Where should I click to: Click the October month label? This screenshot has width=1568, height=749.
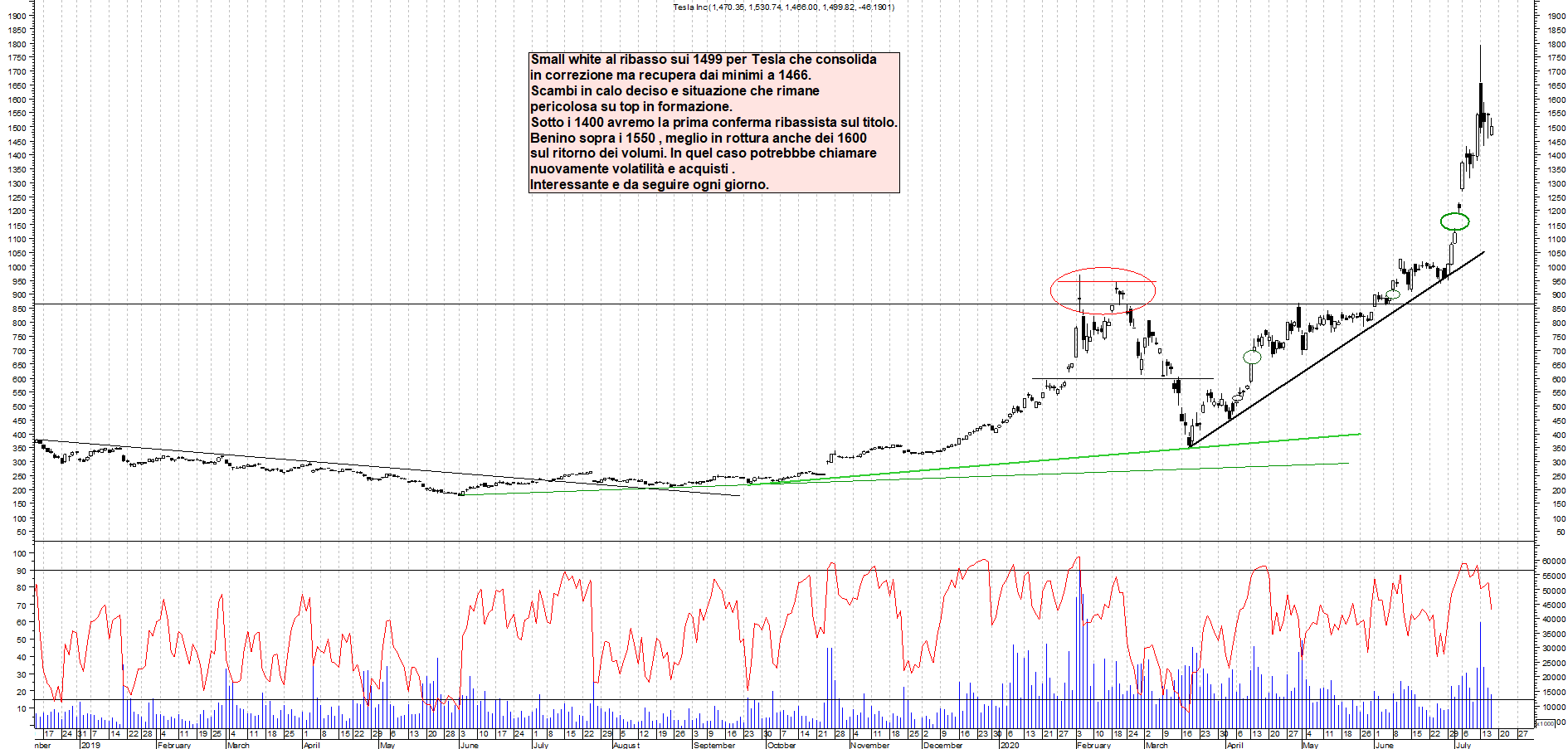click(782, 745)
